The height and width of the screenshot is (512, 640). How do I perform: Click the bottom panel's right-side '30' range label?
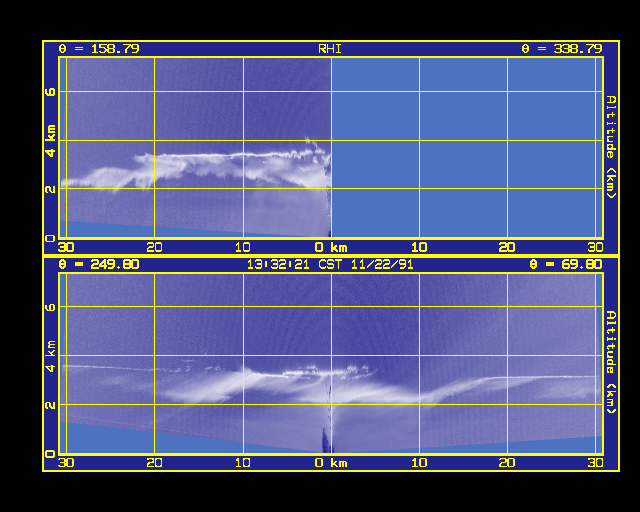596,463
